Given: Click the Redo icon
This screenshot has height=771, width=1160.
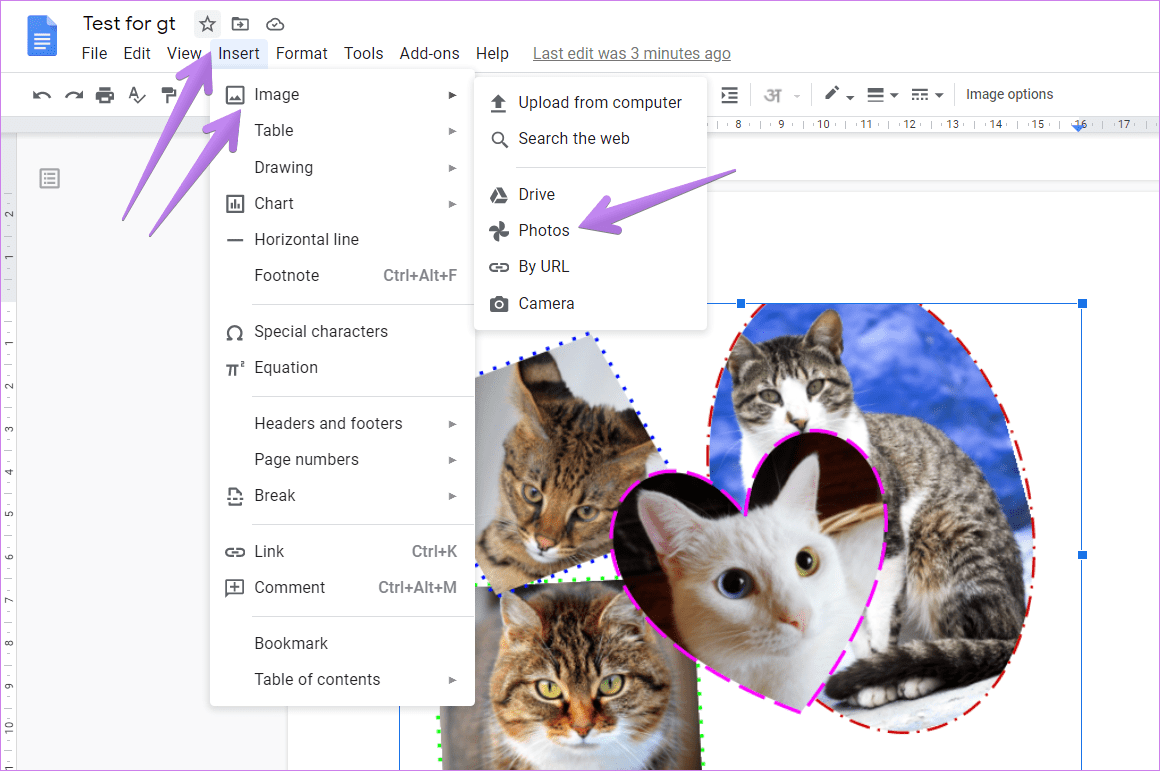Looking at the screenshot, I should [72, 95].
